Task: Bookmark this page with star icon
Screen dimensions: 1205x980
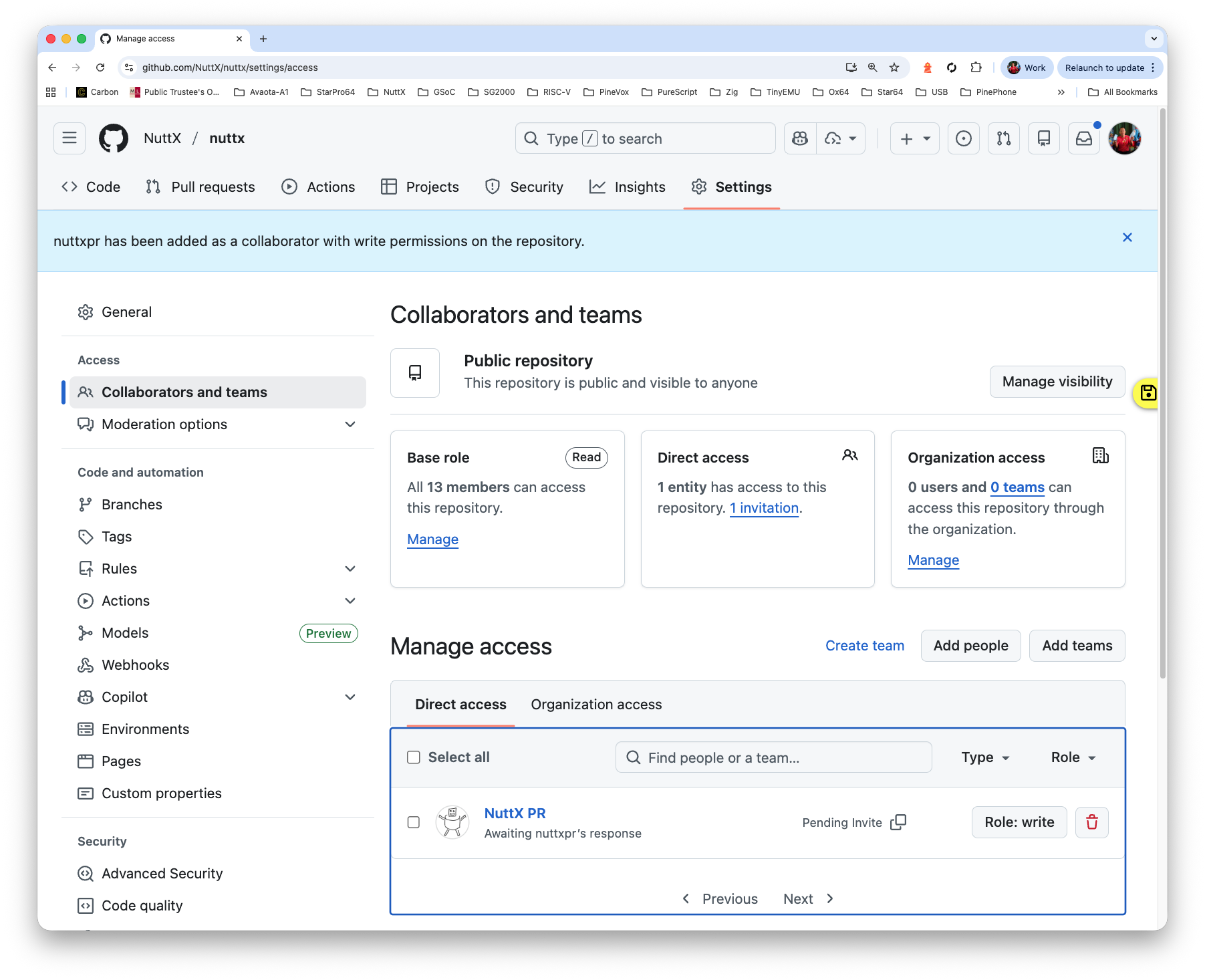Action: coord(894,68)
